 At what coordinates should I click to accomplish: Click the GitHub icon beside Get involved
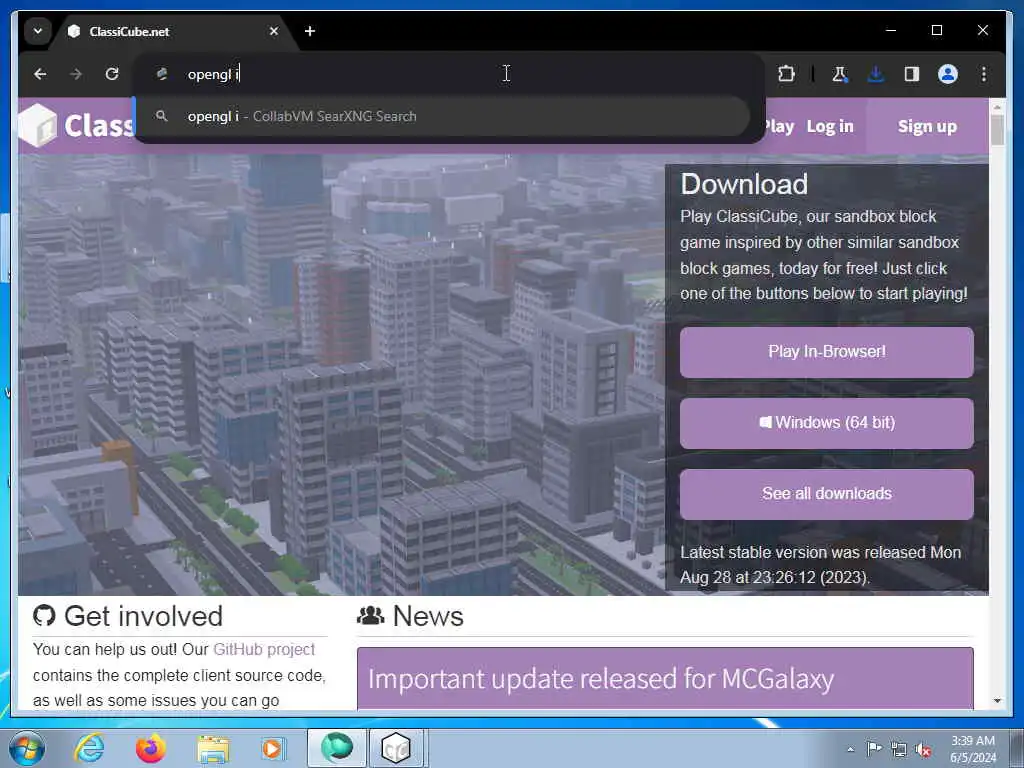click(44, 615)
